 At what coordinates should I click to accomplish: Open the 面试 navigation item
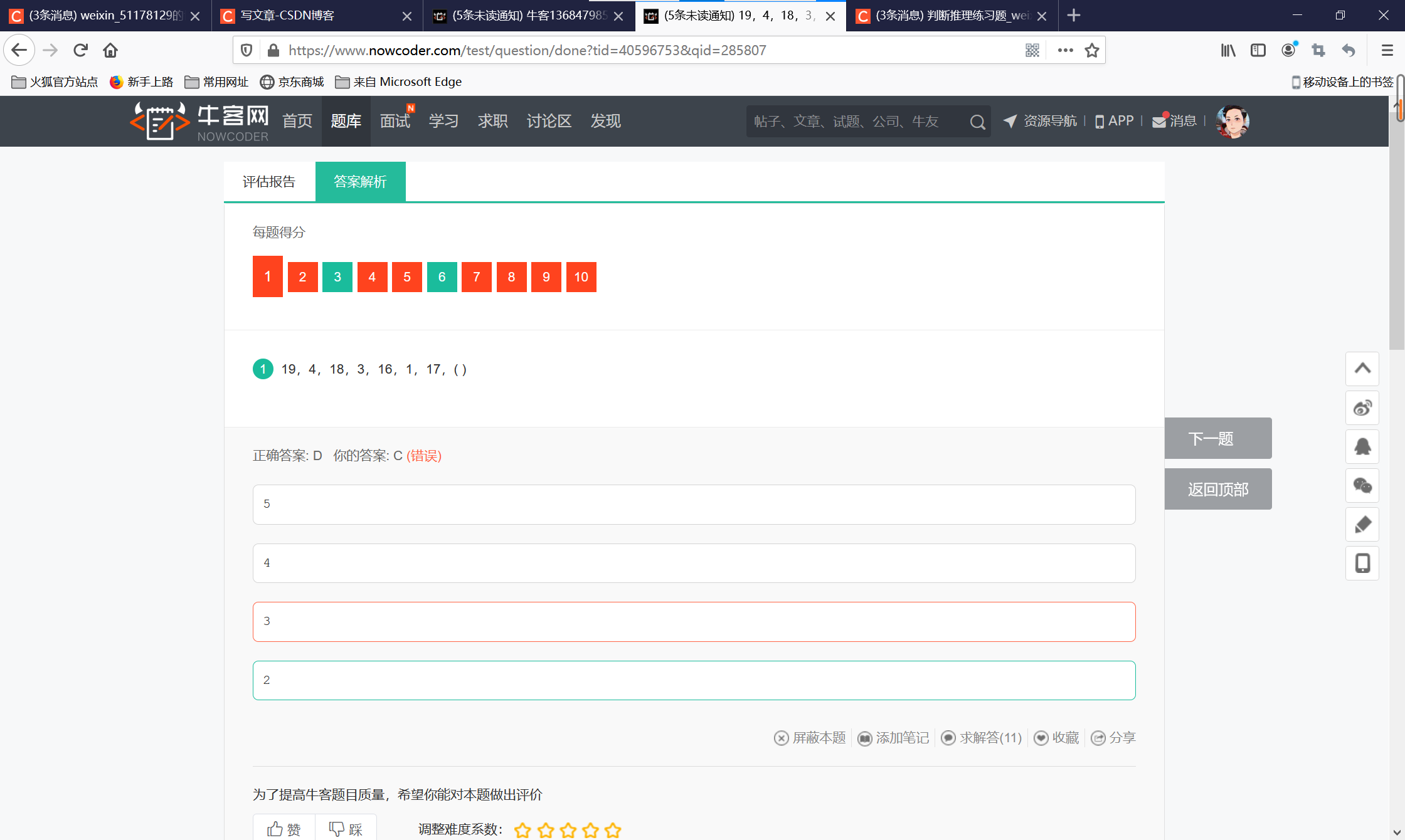395,121
